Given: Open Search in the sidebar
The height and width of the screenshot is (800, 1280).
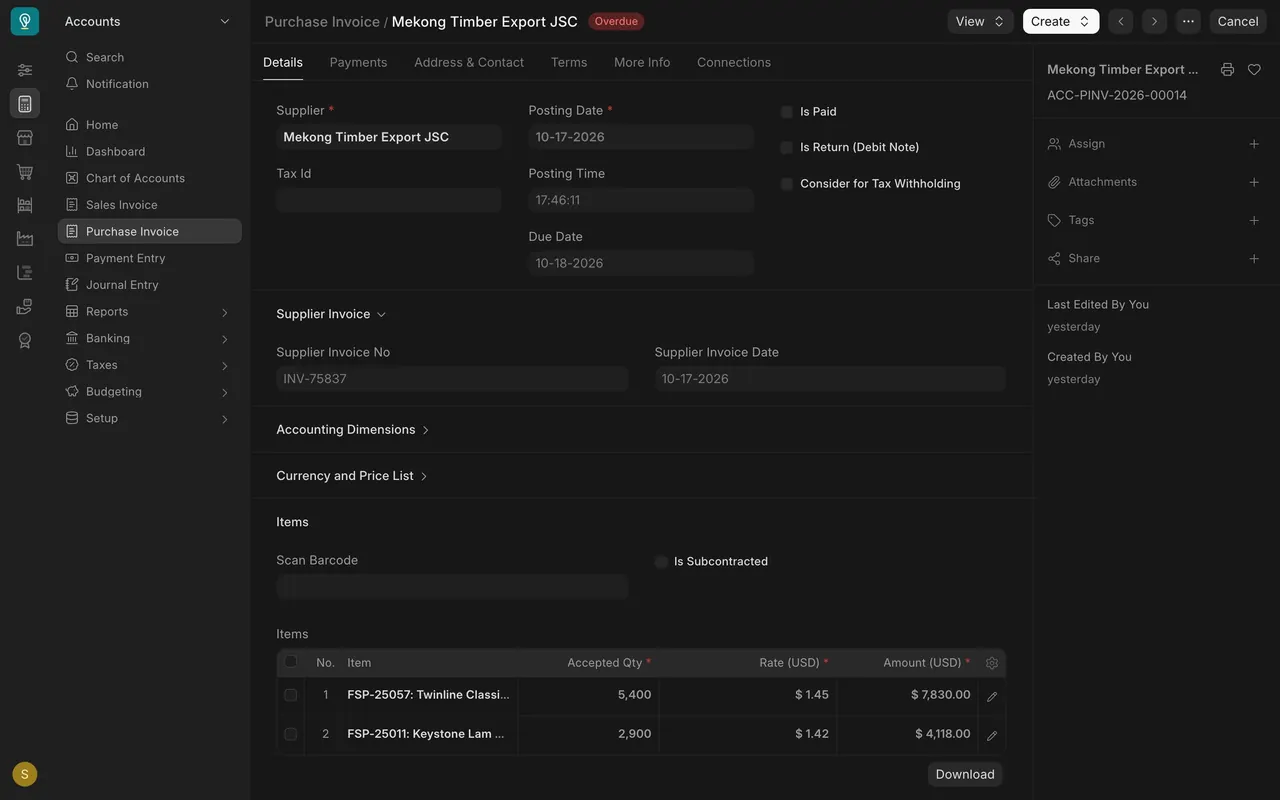Looking at the screenshot, I should pyautogui.click(x=150, y=57).
